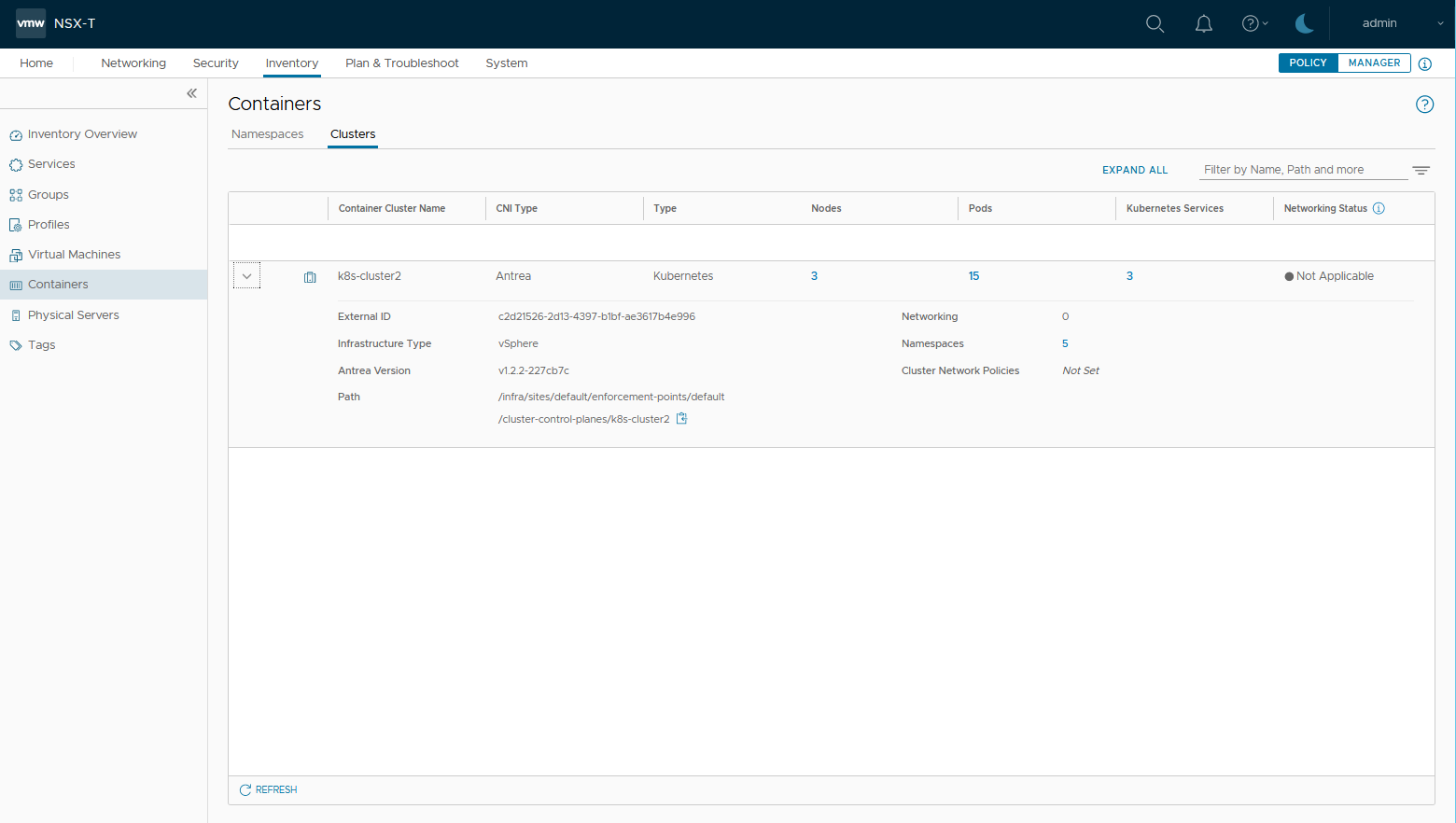1456x823 pixels.
Task: Open the filter options icon
Action: [1421, 171]
